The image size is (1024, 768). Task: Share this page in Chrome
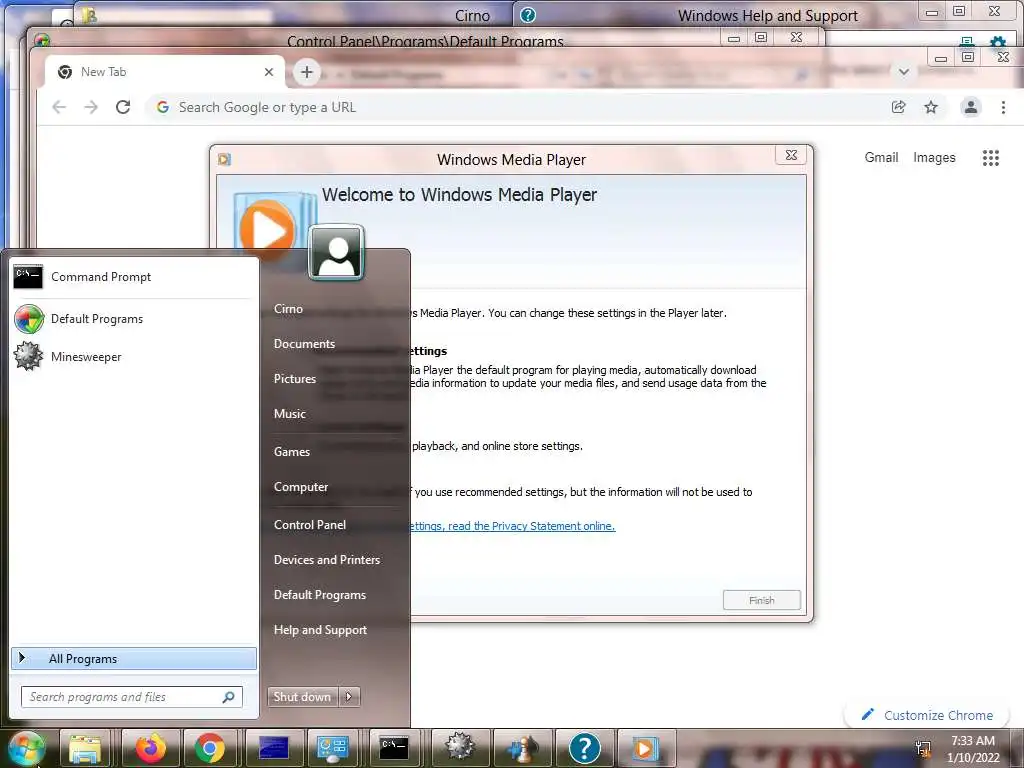click(x=899, y=107)
